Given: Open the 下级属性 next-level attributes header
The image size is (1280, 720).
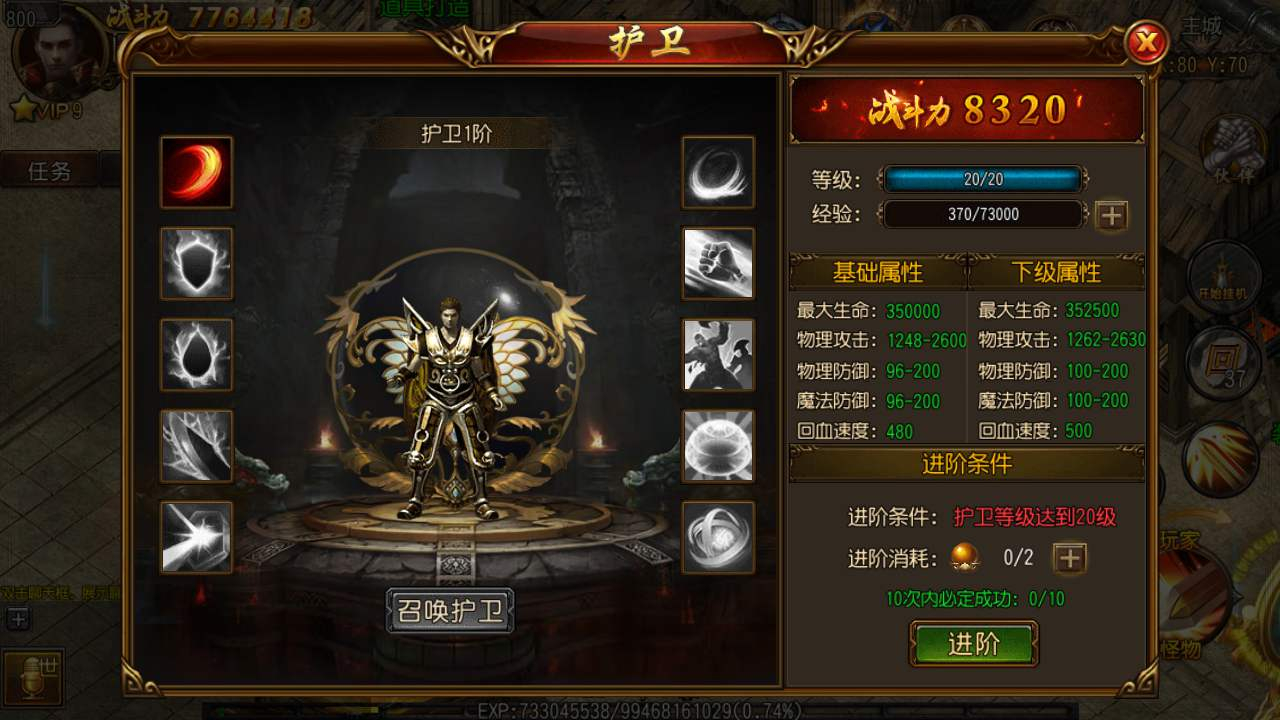Looking at the screenshot, I should click(1056, 272).
